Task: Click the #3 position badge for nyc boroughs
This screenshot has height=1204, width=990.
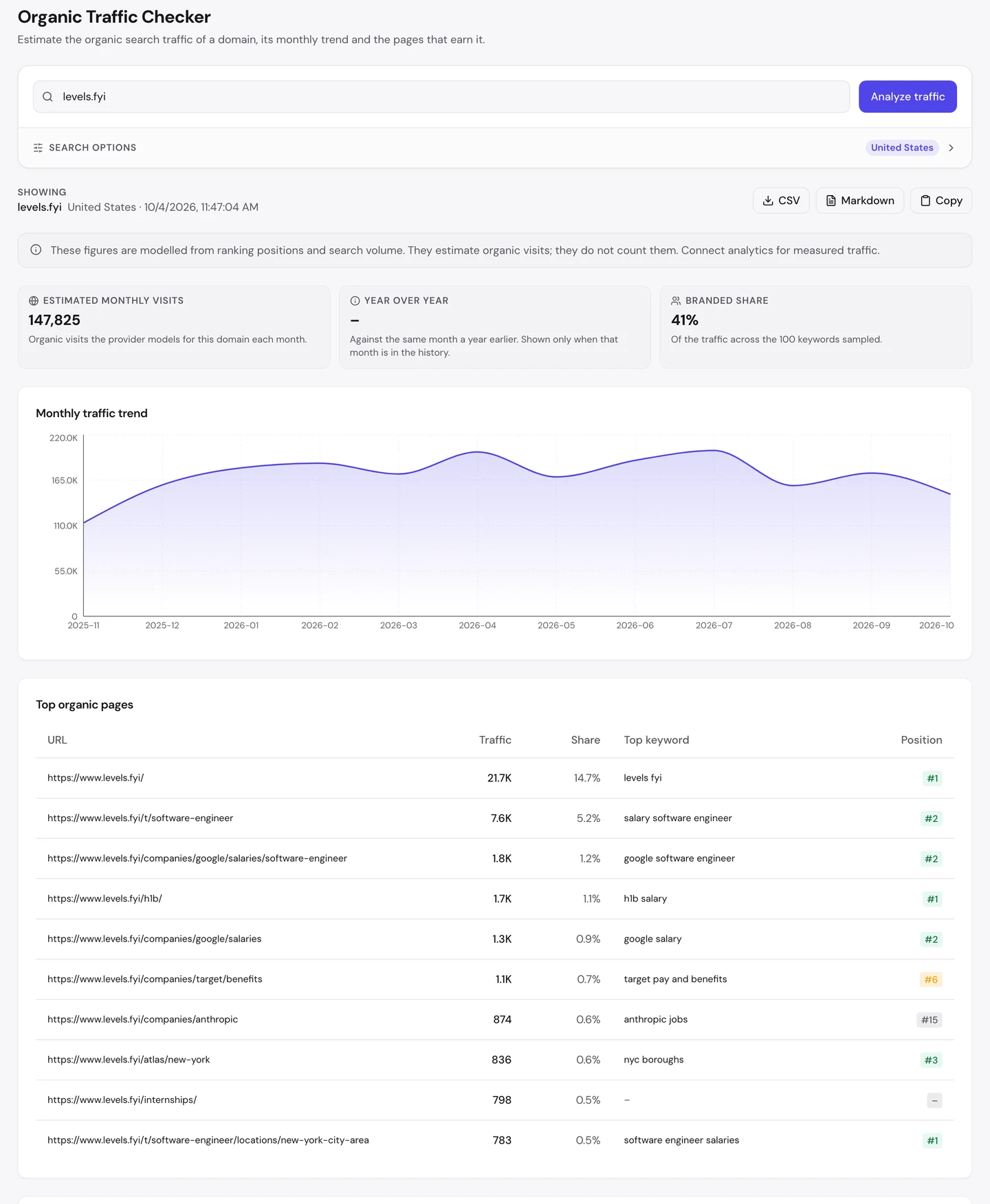Action: (931, 1060)
